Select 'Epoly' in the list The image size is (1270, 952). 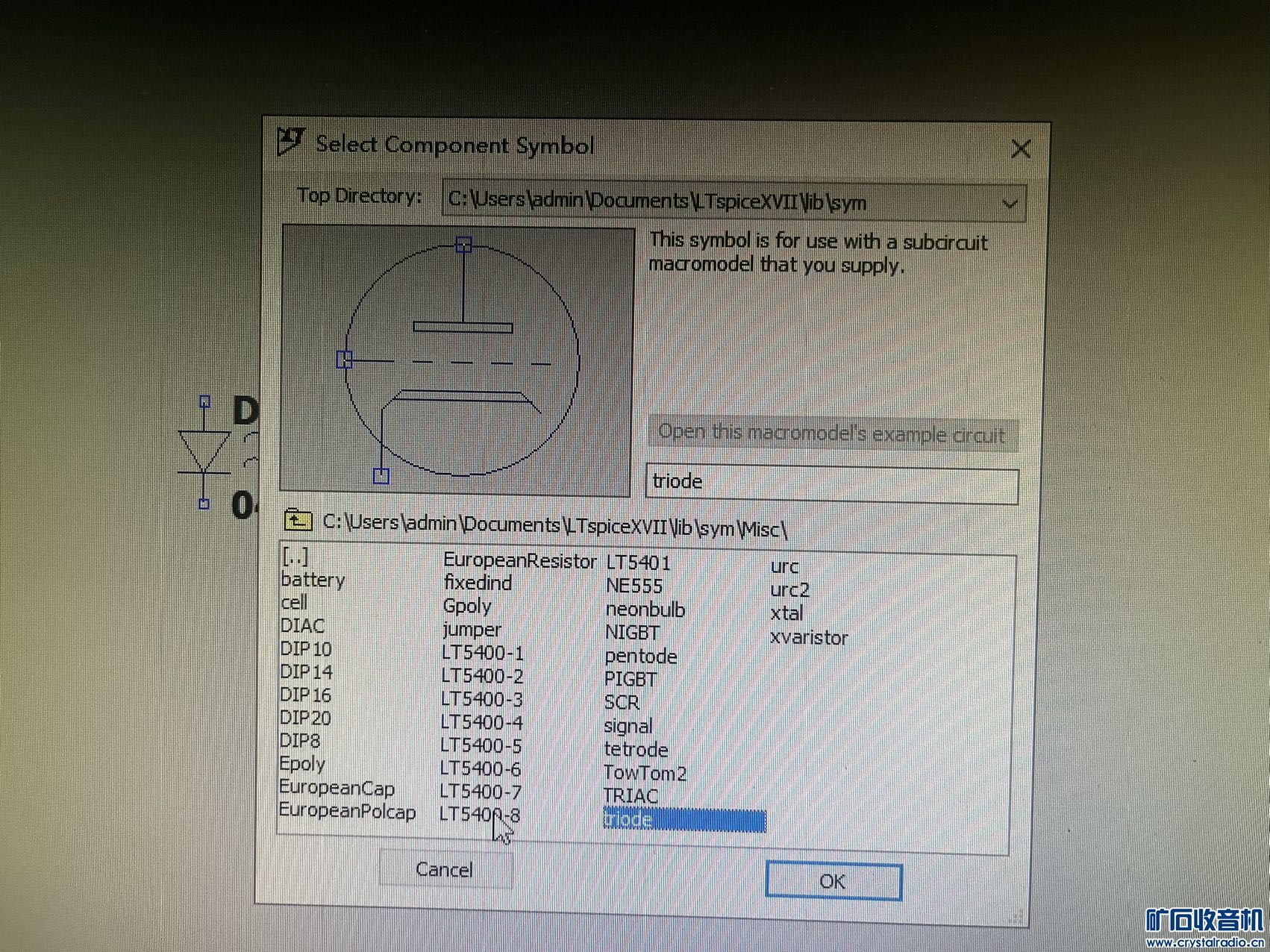point(302,764)
